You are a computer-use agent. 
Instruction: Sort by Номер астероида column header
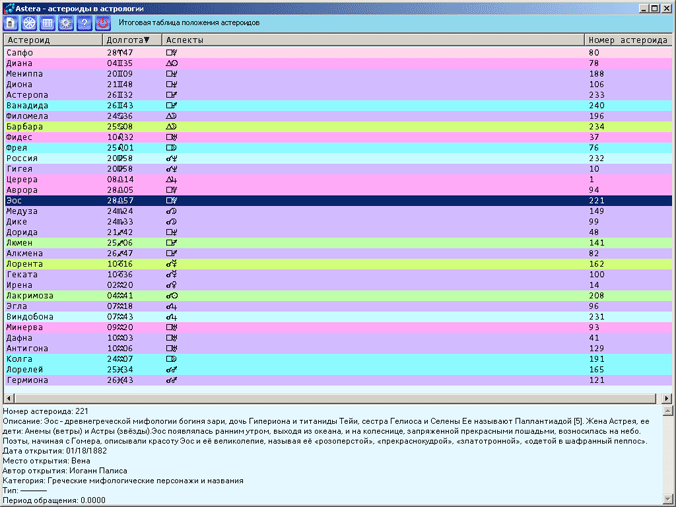pos(628,40)
